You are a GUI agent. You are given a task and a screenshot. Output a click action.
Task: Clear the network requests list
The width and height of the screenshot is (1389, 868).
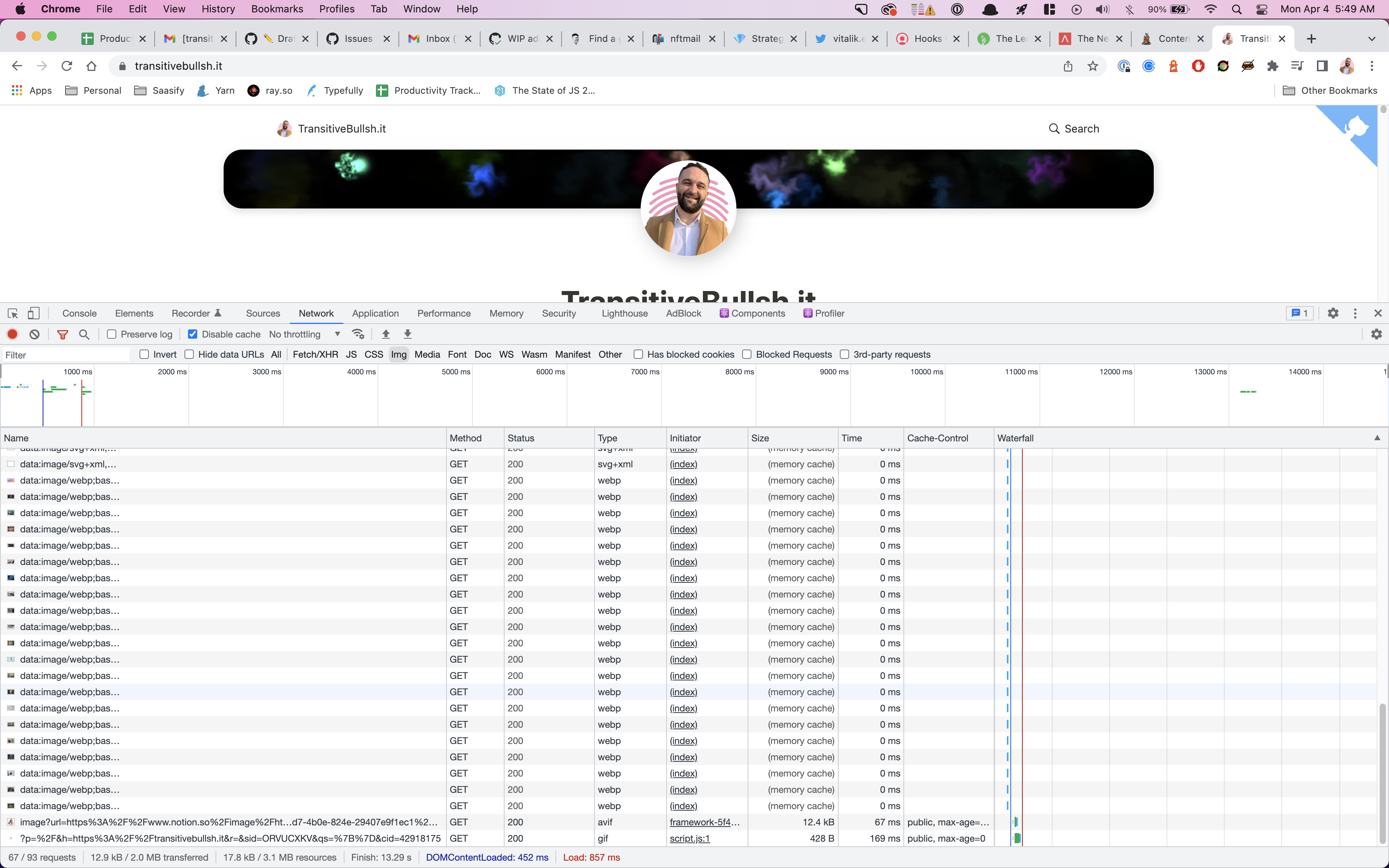[34, 334]
